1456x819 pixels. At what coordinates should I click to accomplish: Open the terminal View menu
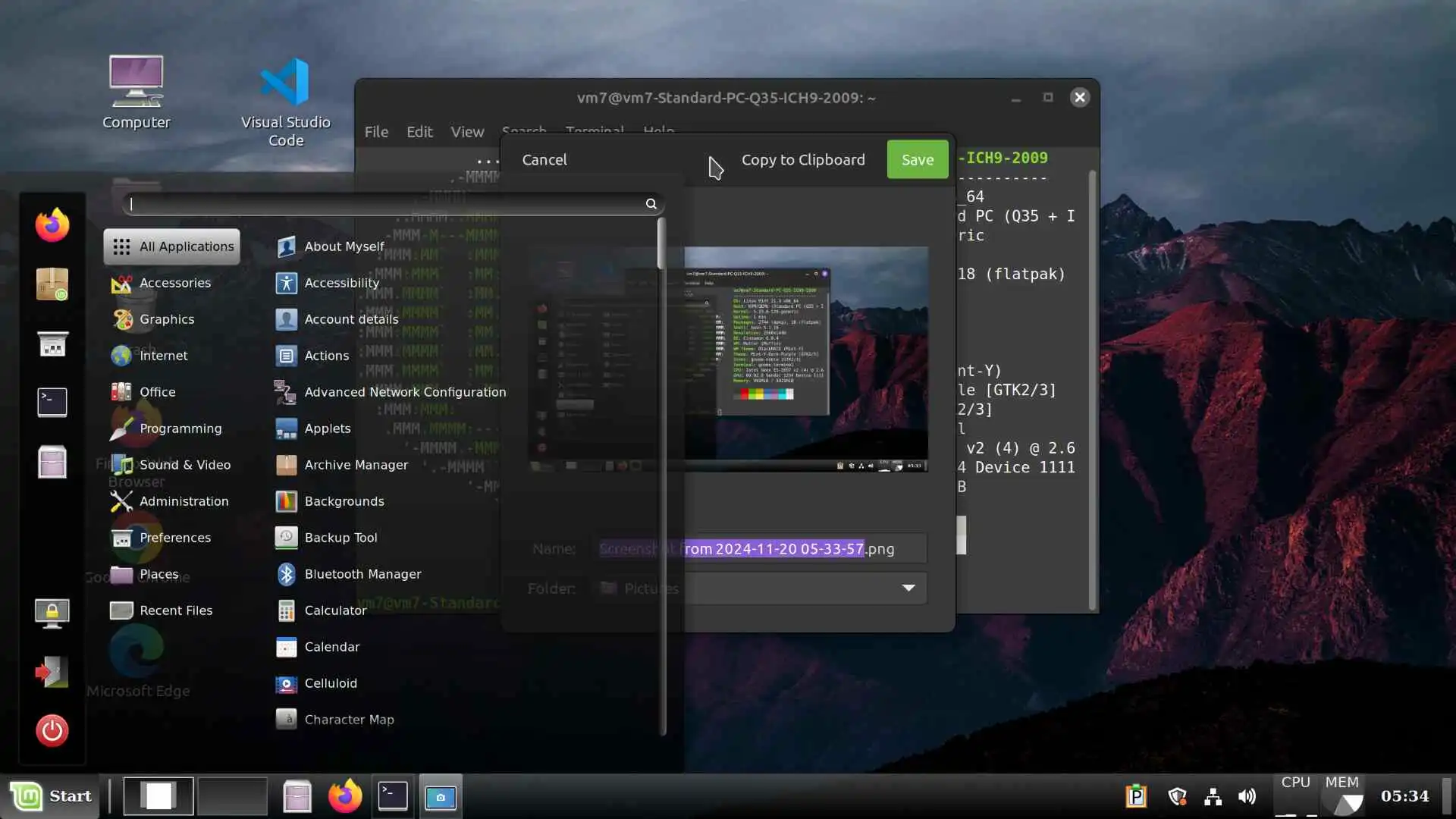tap(467, 132)
